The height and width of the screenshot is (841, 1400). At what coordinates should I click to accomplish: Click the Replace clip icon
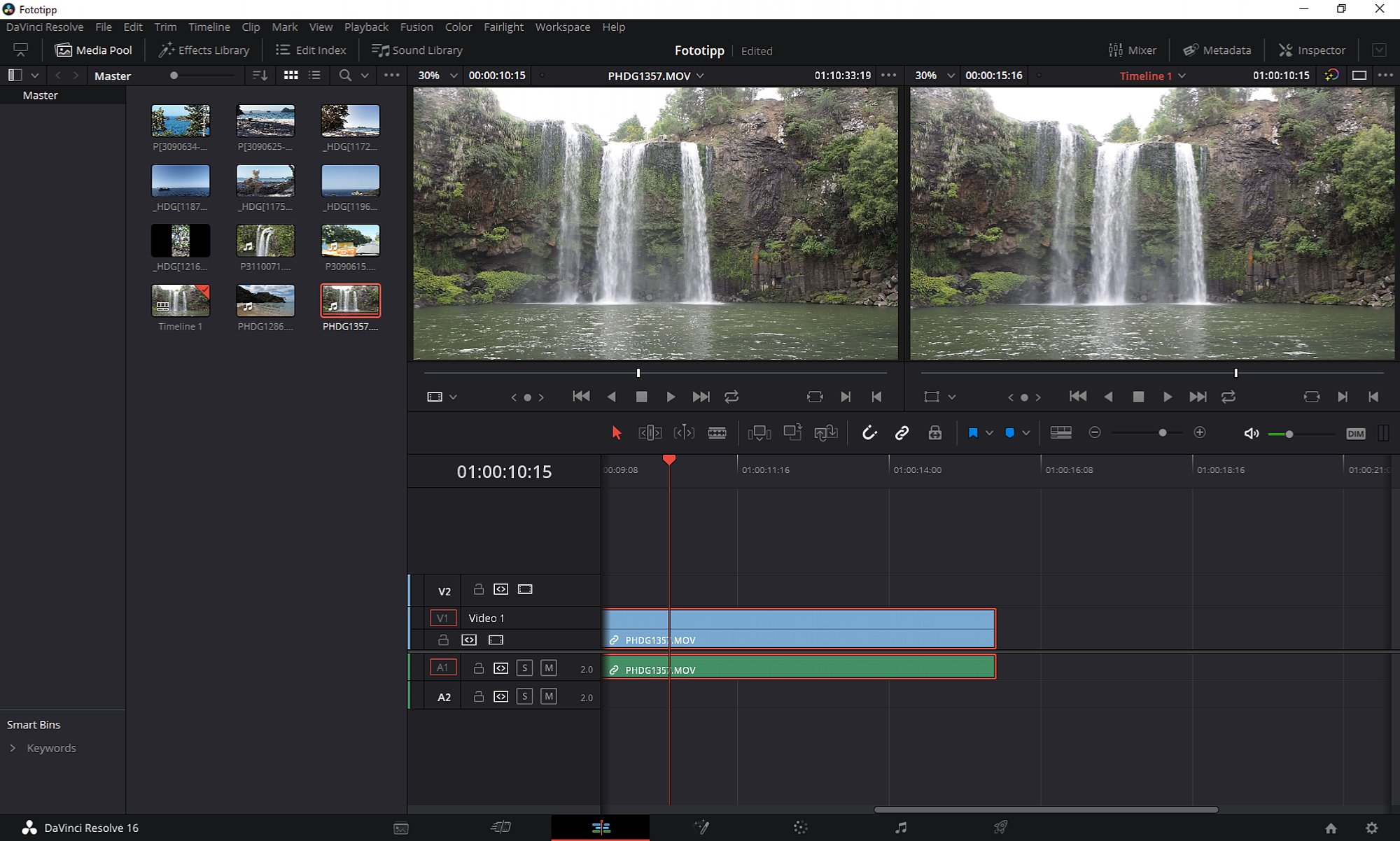coord(826,433)
